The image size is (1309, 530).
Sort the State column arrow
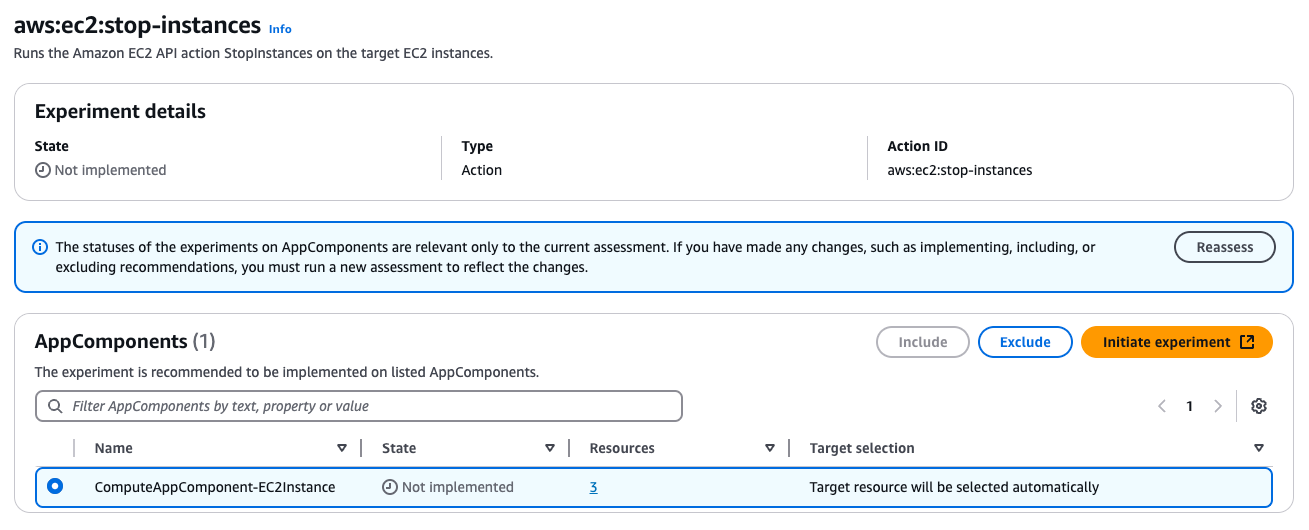point(550,448)
